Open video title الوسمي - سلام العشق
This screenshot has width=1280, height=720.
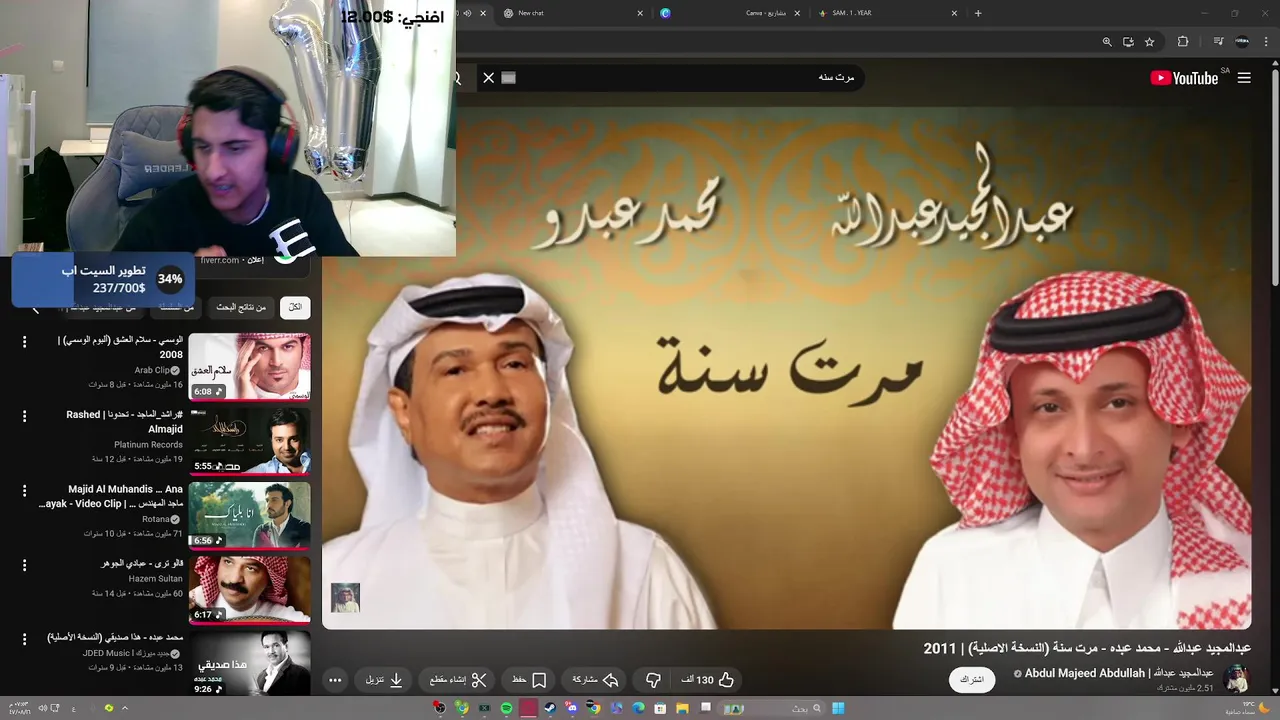(120, 347)
